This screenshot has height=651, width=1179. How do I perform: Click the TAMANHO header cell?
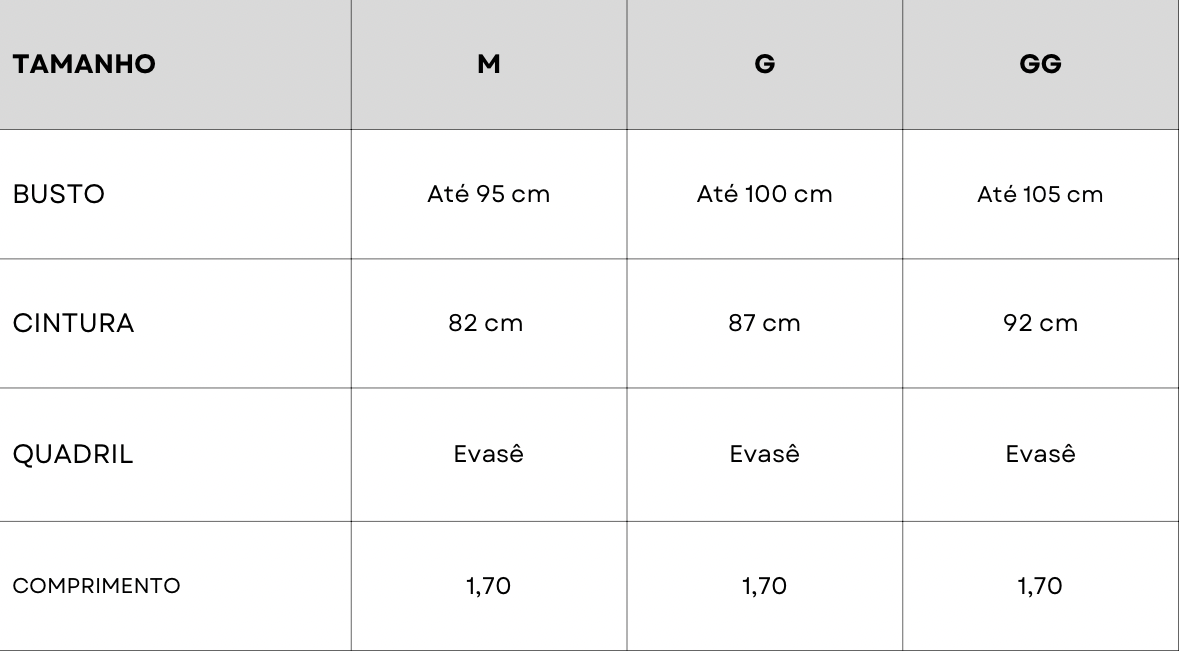pos(84,65)
